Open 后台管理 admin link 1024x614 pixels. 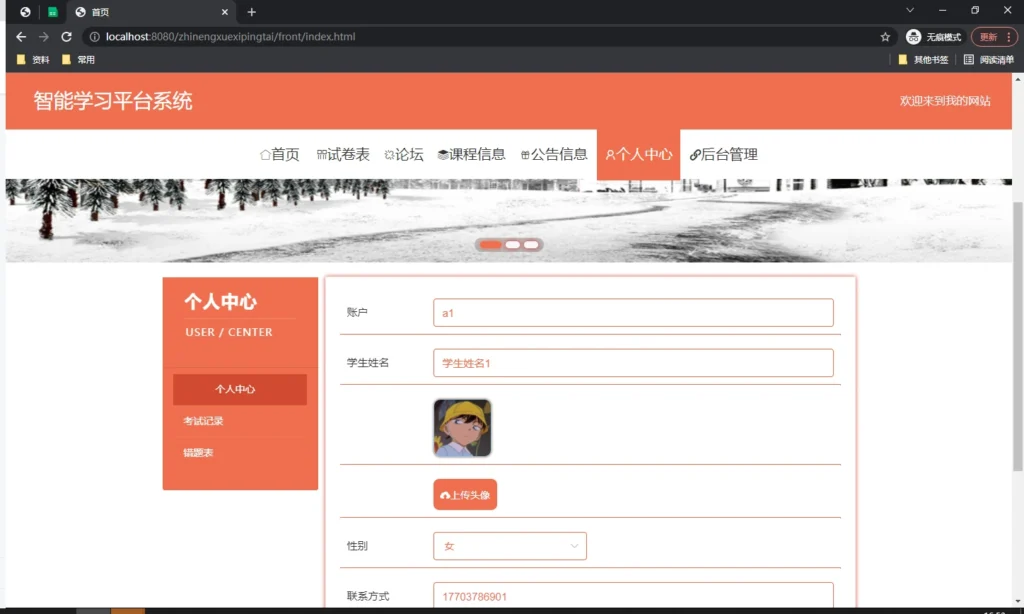coord(724,155)
